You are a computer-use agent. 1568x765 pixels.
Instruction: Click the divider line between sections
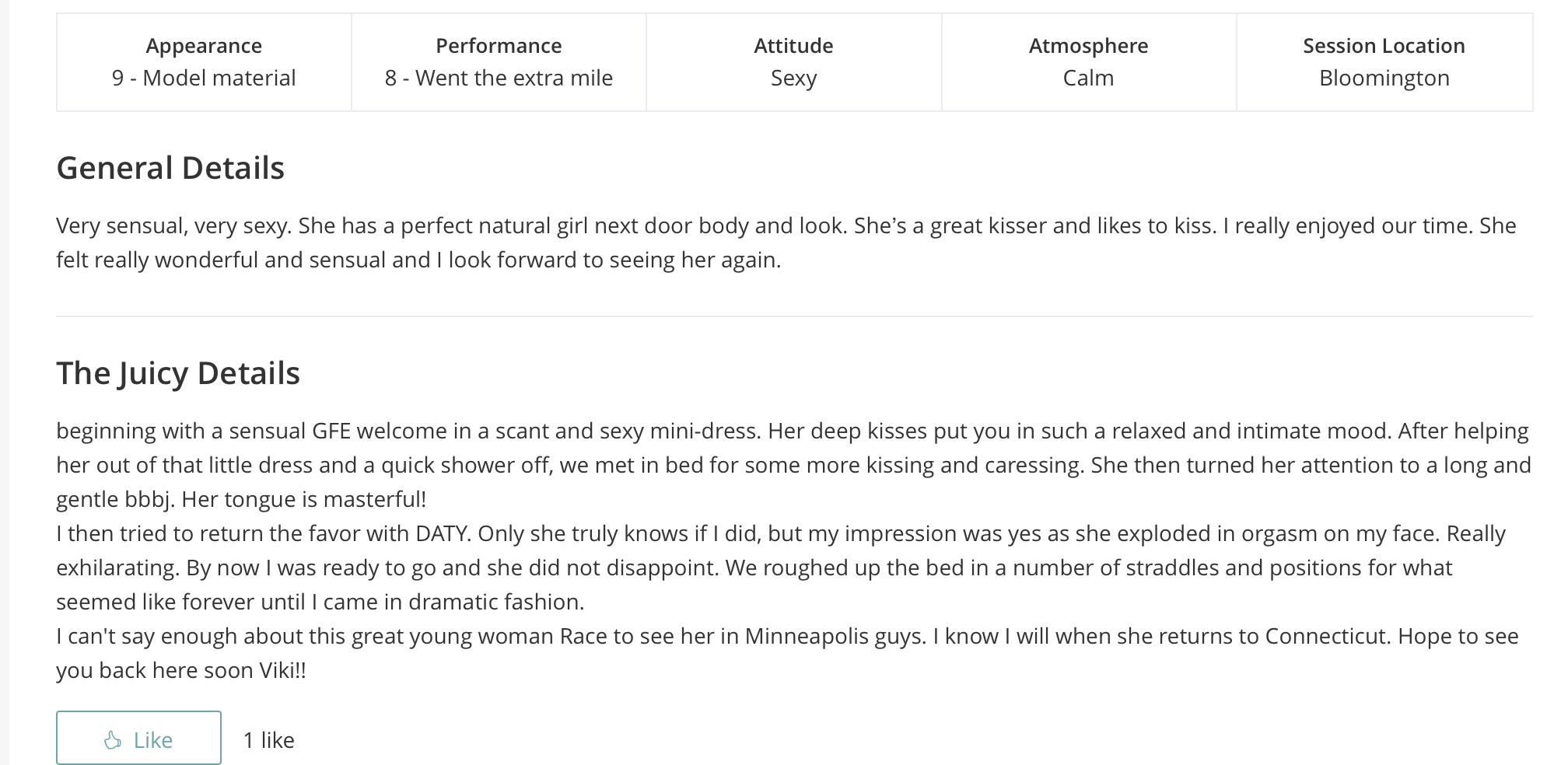tap(793, 316)
